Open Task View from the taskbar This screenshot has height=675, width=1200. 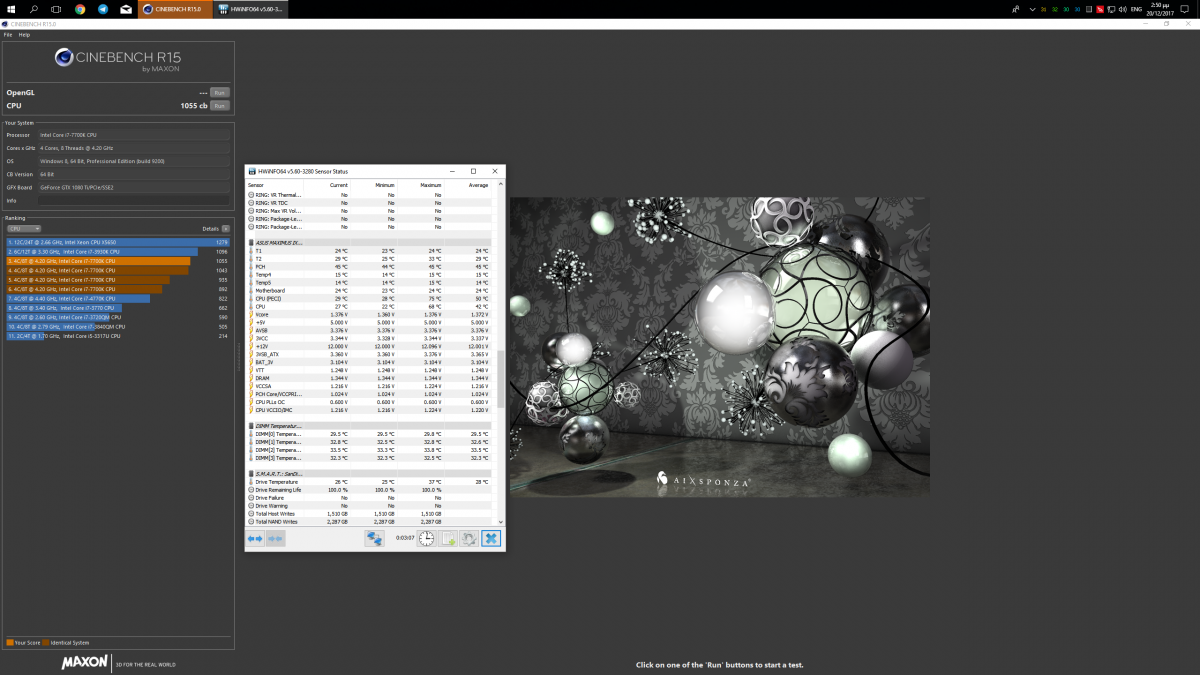coord(56,9)
